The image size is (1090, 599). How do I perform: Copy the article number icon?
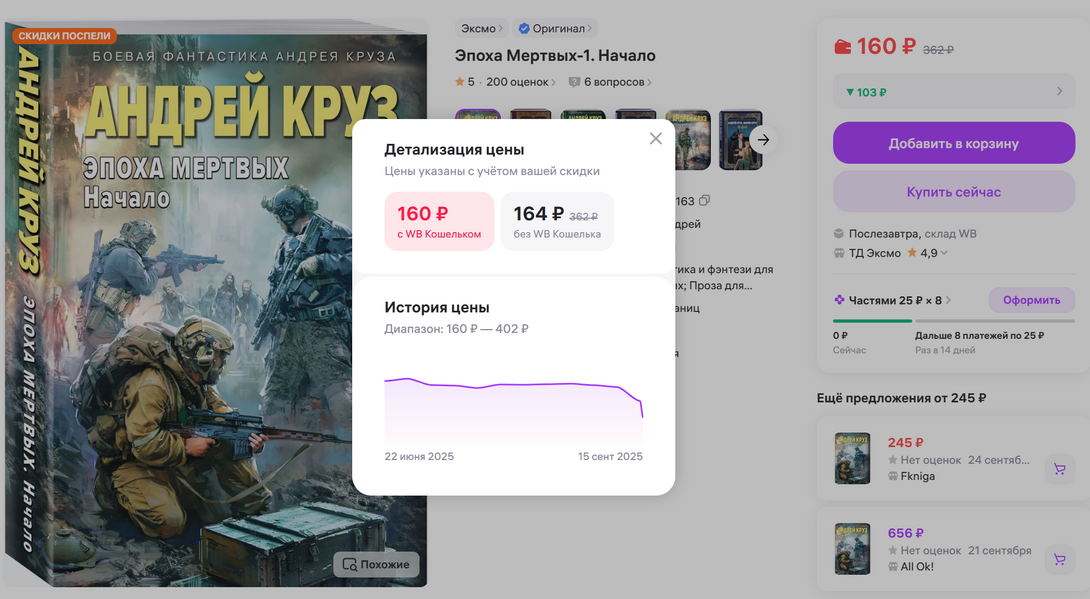point(704,200)
